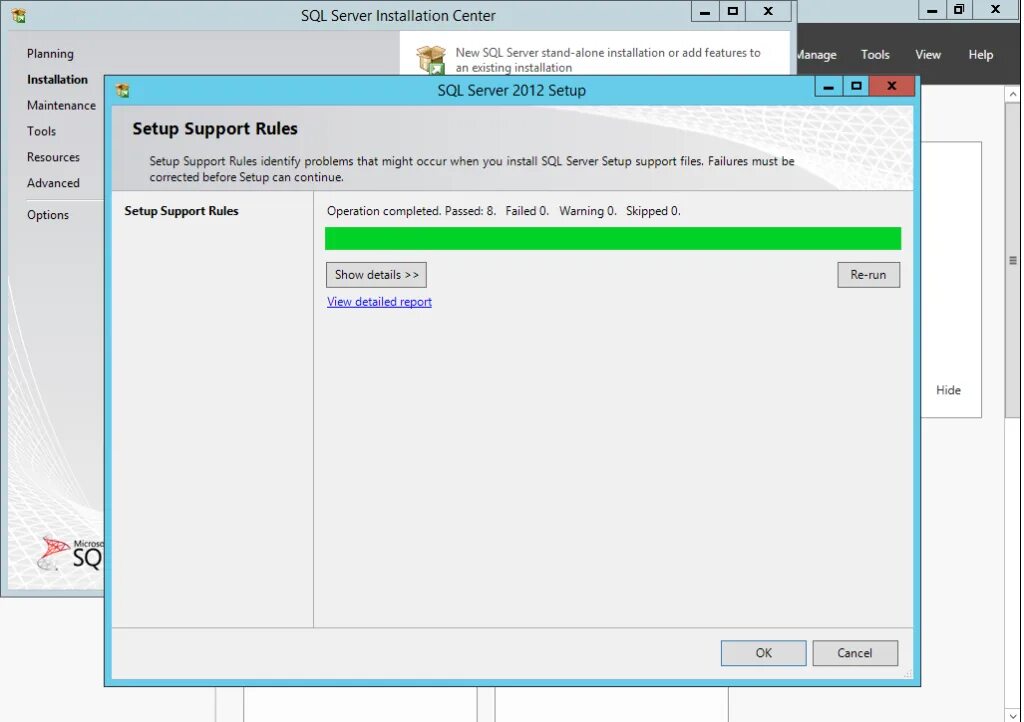Viewport: 1024px width, 722px height.
Task: Minimize the SQL Server 2012 Setup window
Action: (x=828, y=86)
